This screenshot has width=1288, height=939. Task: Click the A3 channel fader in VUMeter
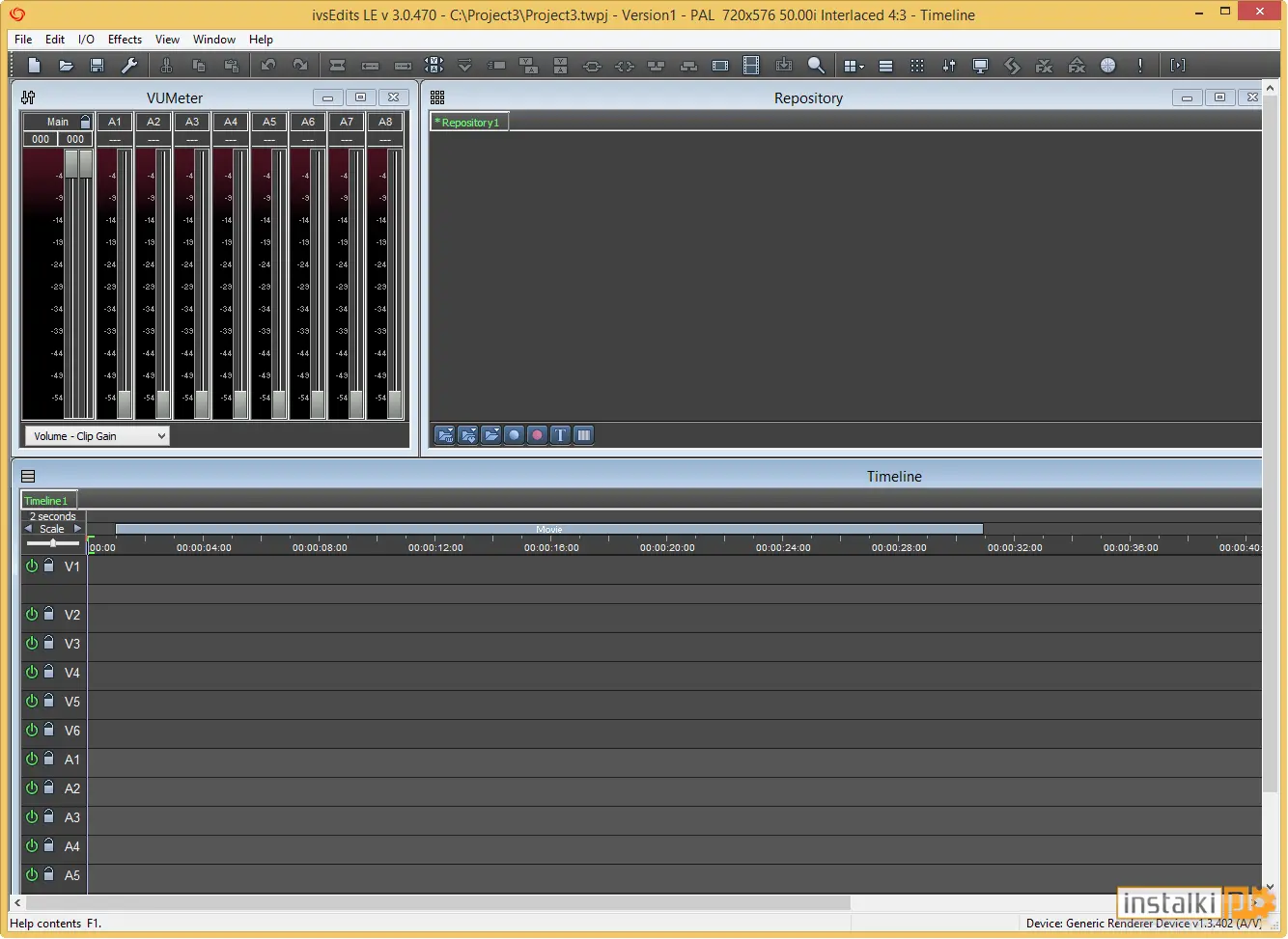pos(201,403)
